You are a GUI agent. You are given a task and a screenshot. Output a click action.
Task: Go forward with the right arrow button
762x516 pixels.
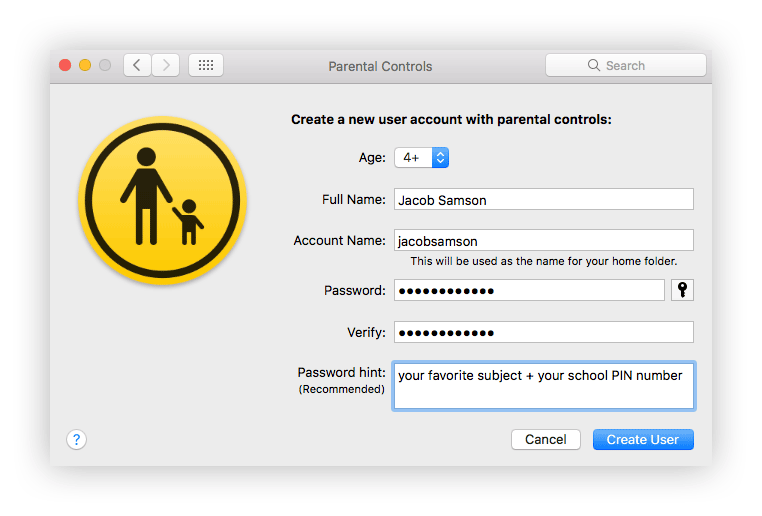point(166,65)
